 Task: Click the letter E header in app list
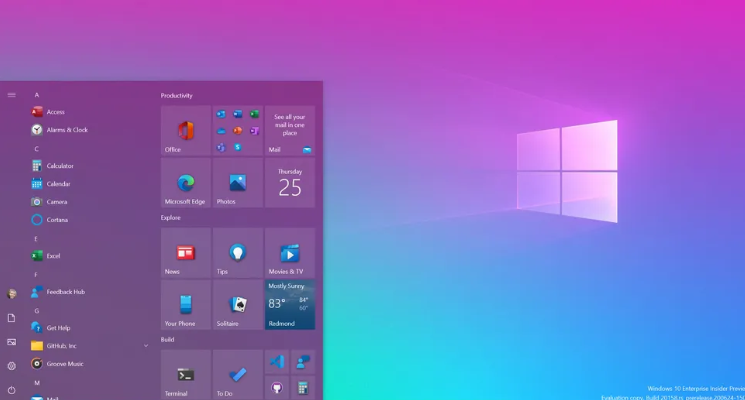36,238
